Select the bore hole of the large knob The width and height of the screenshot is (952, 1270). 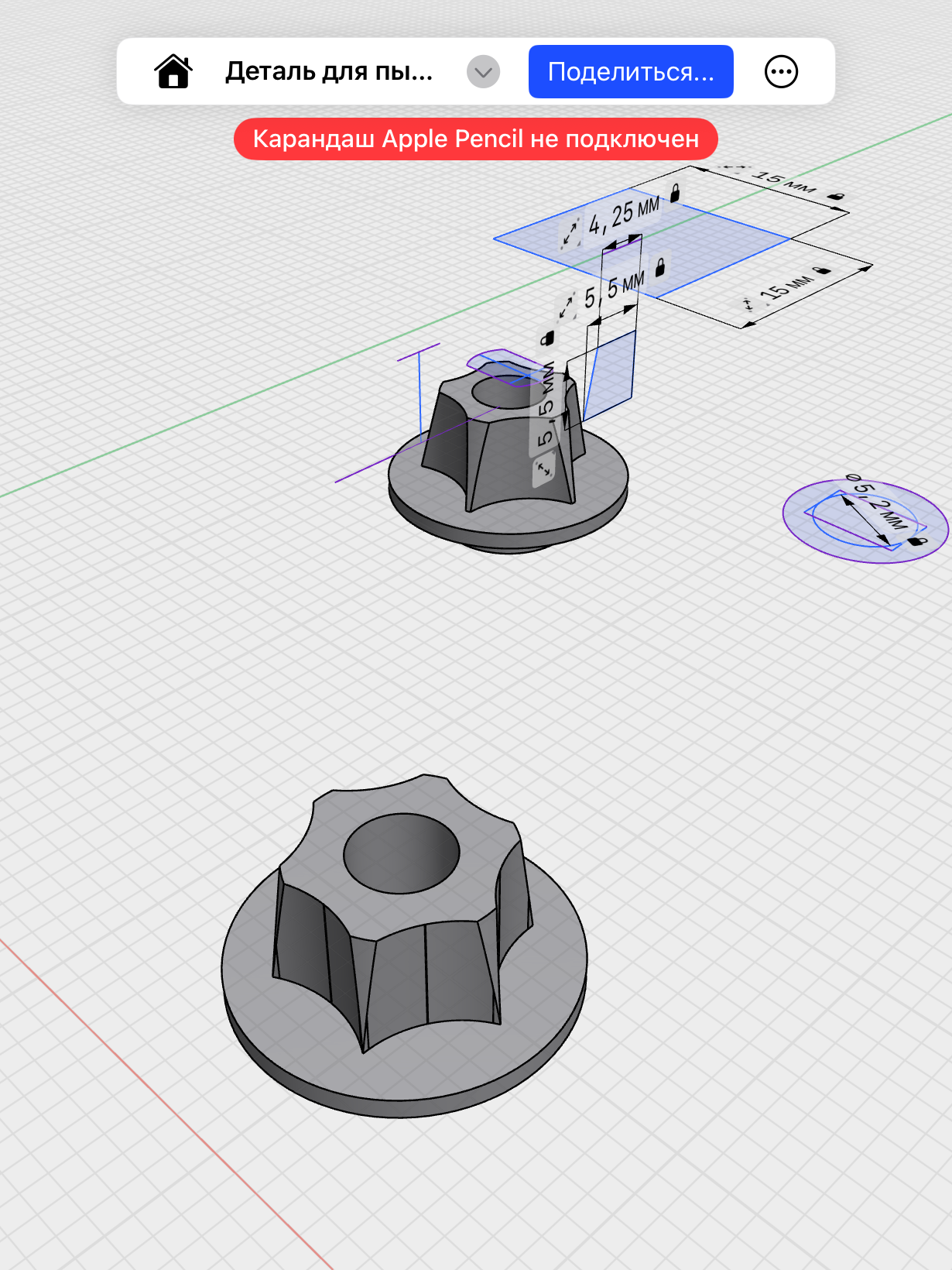401,853
